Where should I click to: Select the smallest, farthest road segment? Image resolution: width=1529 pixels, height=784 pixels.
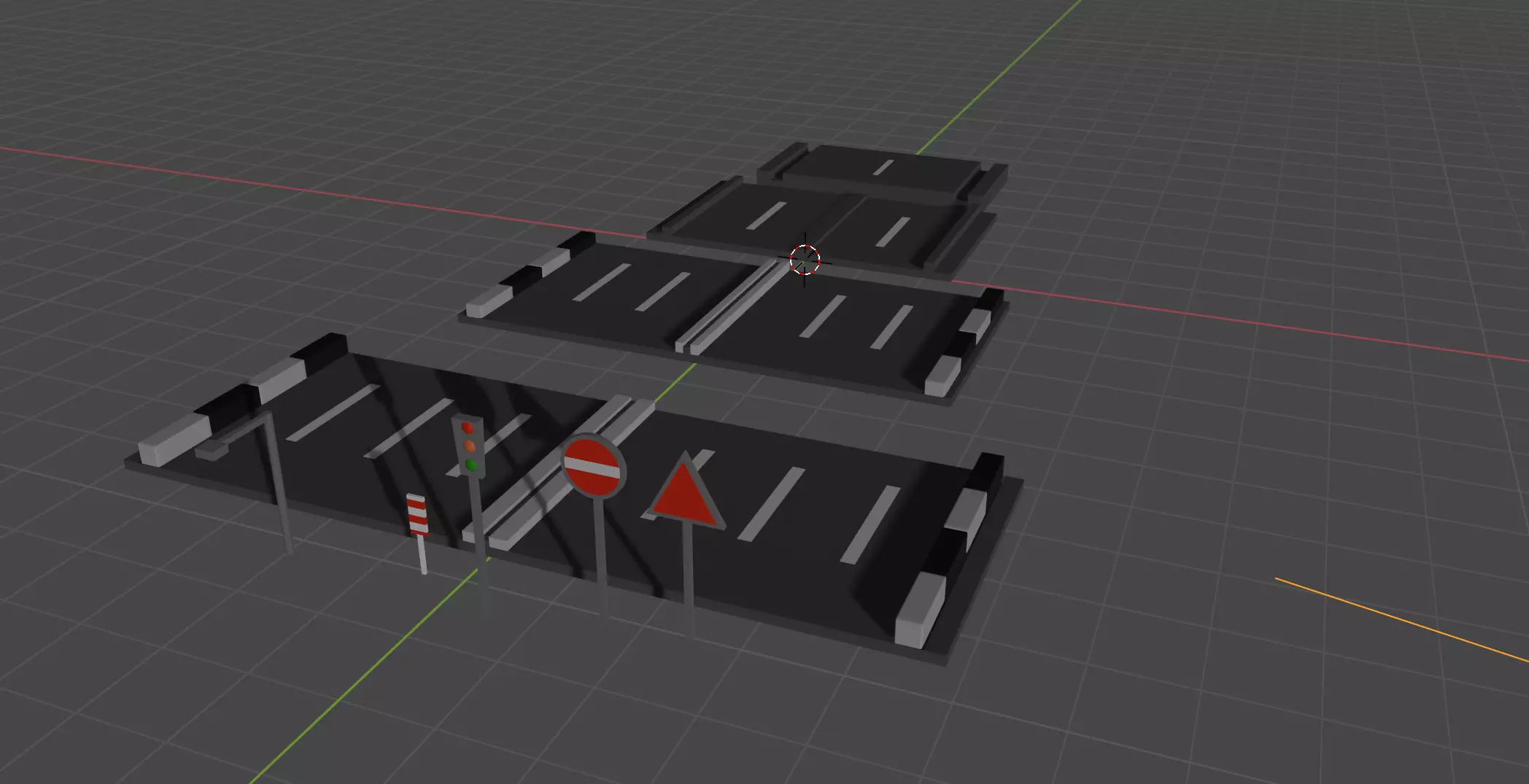[x=883, y=170]
